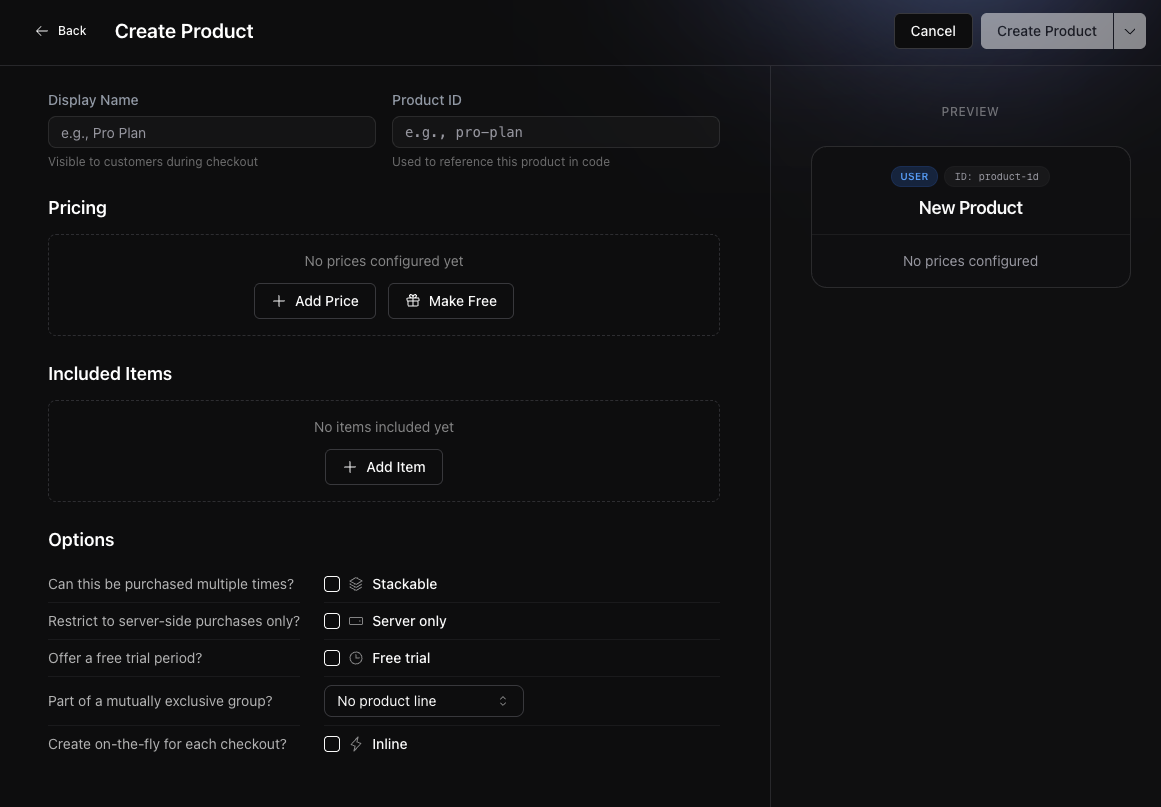This screenshot has height=807, width=1161.
Task: Click the Make Free button
Action: [x=450, y=301]
